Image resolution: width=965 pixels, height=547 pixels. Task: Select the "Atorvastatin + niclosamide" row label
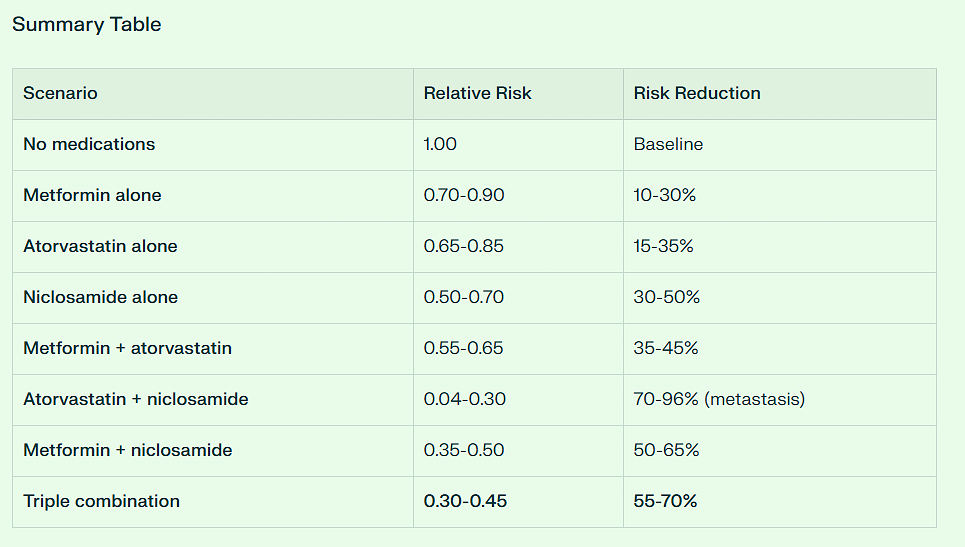pos(136,399)
